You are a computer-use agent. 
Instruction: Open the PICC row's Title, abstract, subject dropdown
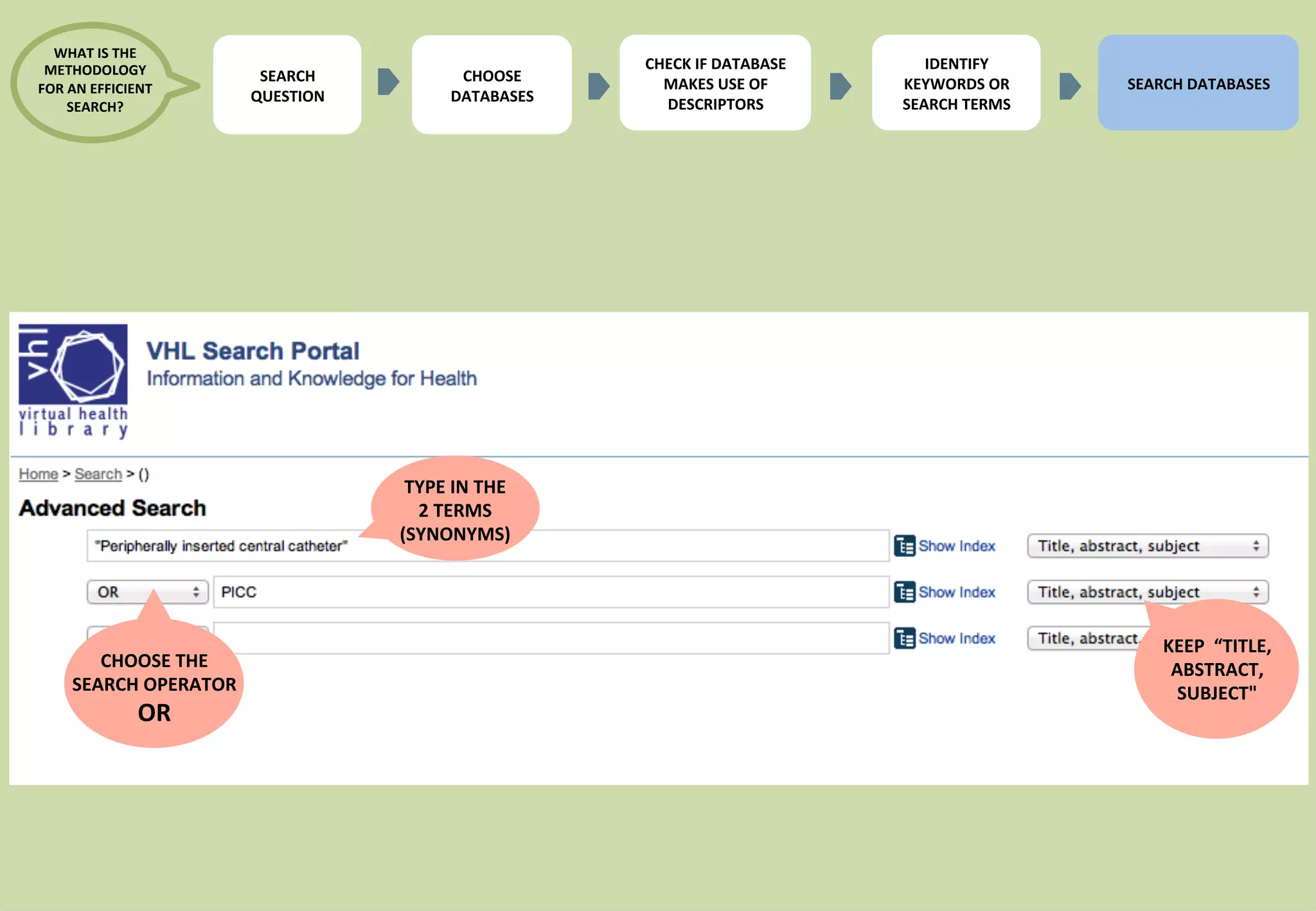pyautogui.click(x=1148, y=592)
